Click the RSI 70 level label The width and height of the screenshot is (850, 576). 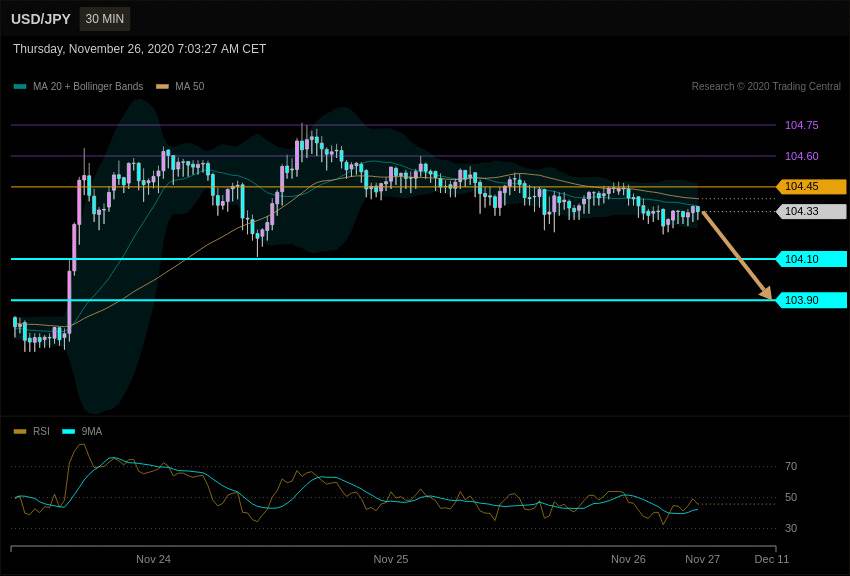point(791,466)
